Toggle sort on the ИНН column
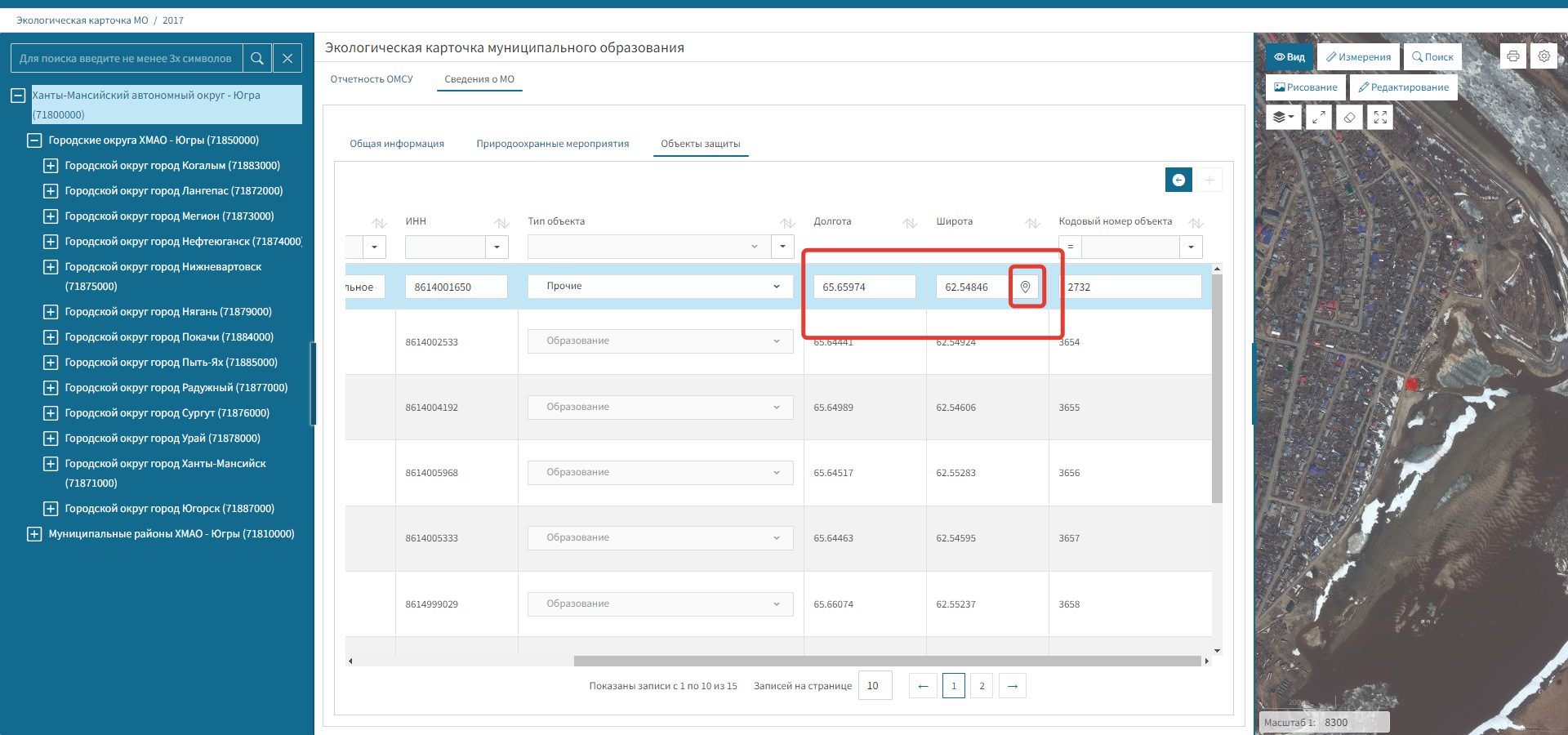Viewport: 1568px width, 735px height. (501, 223)
